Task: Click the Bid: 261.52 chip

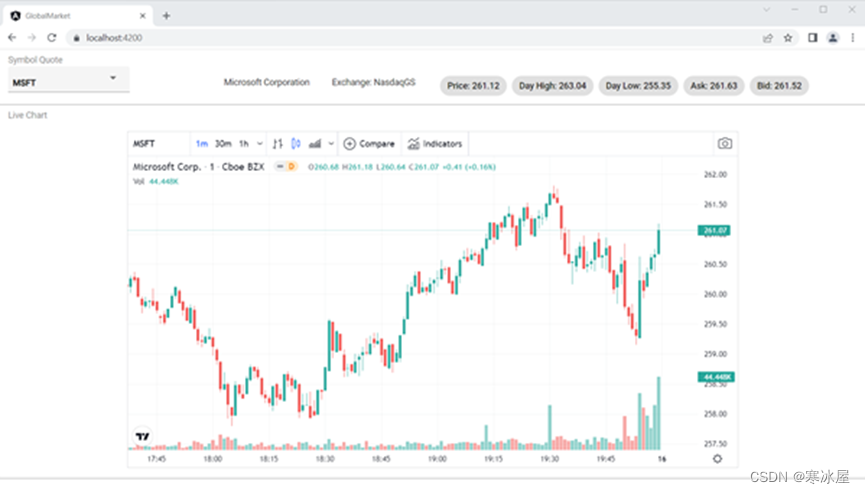Action: point(779,86)
